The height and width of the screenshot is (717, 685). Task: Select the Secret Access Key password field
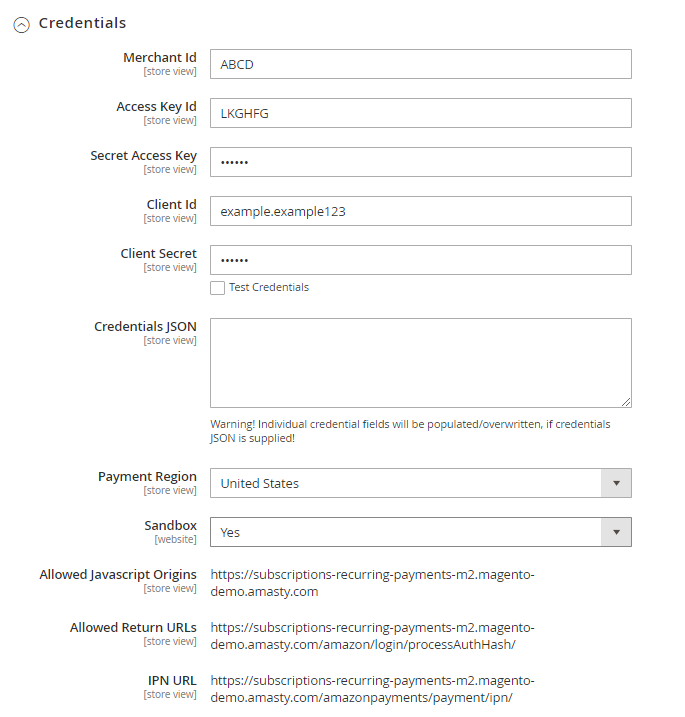click(420, 162)
